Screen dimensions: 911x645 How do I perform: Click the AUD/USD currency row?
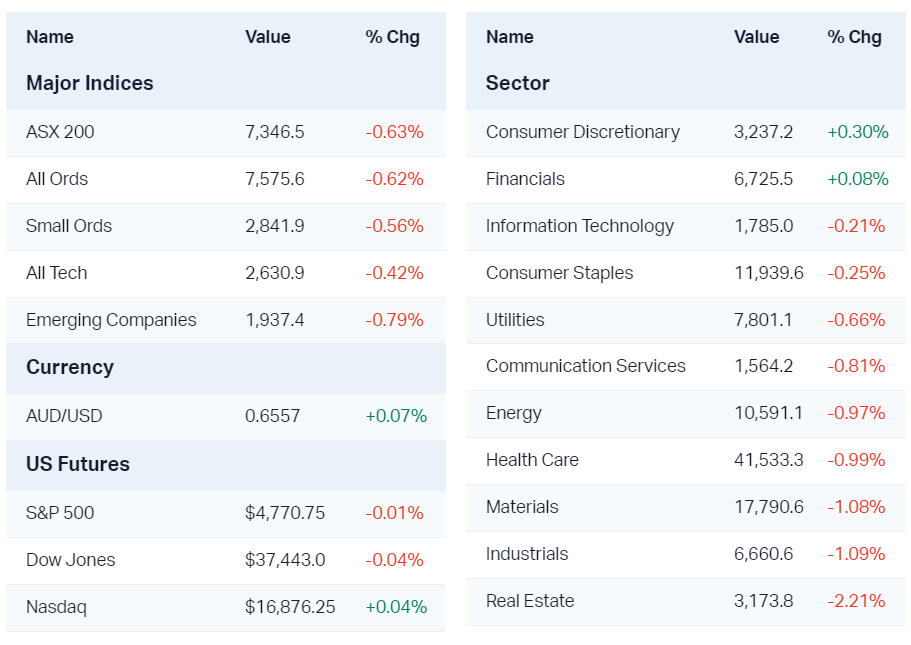point(64,416)
